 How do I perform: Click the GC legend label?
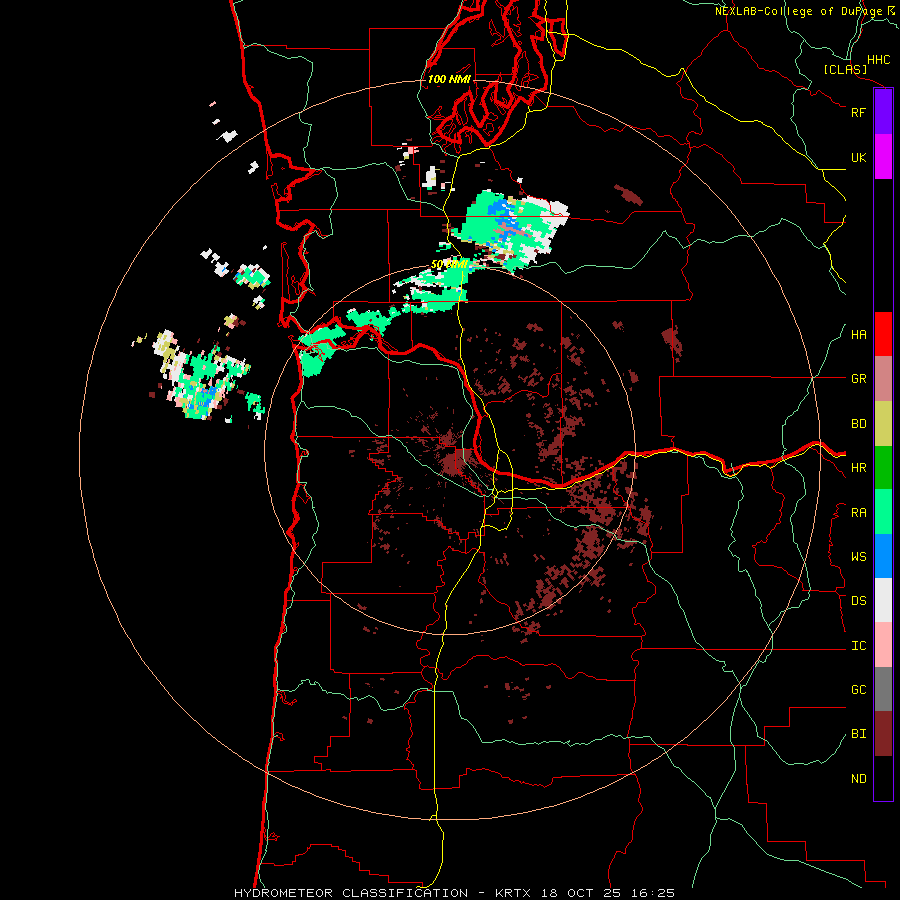point(859,690)
